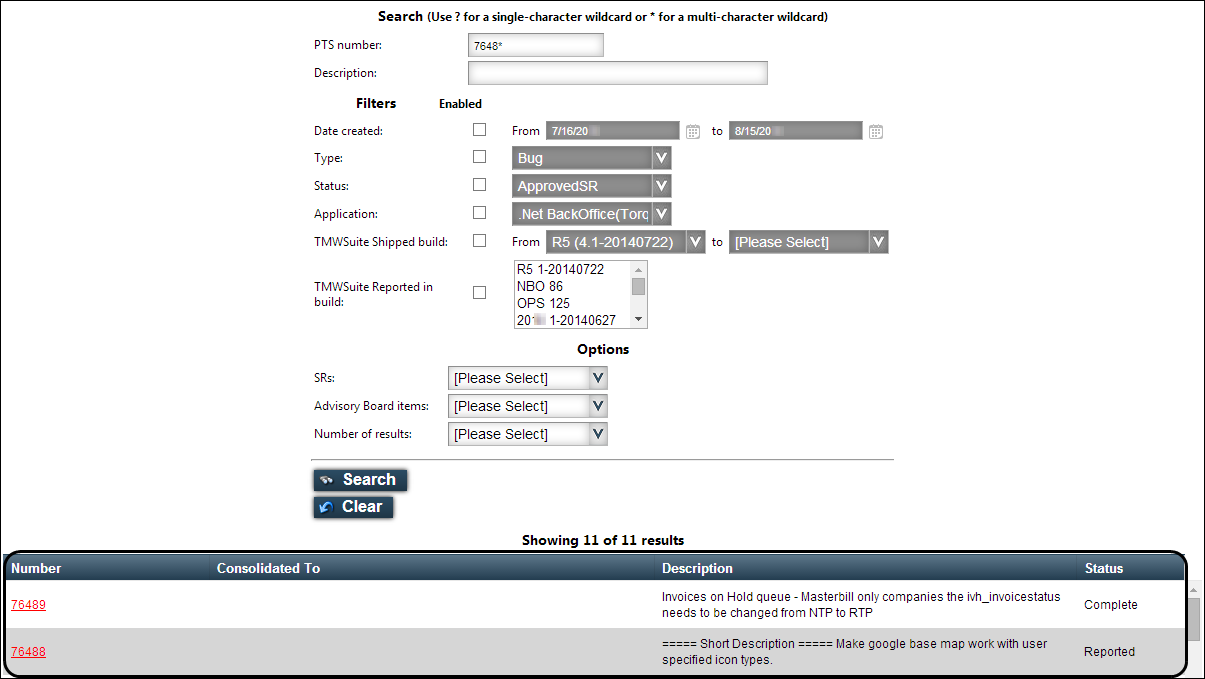Image resolution: width=1205 pixels, height=679 pixels.
Task: Click the Description input field
Action: pyautogui.click(x=617, y=73)
